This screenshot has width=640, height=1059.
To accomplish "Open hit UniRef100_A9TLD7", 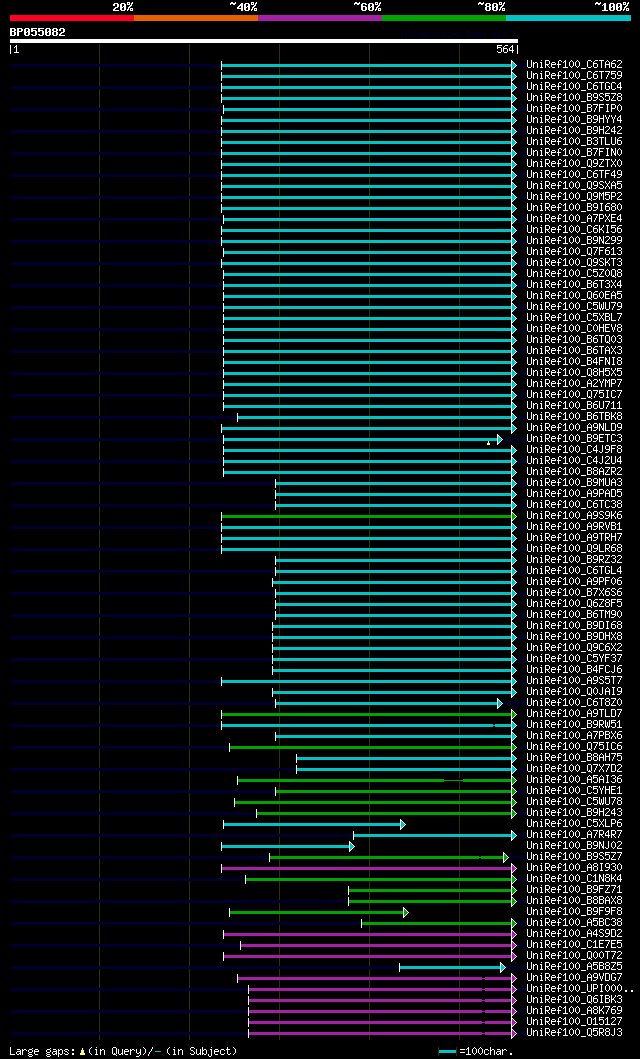I will point(575,714).
